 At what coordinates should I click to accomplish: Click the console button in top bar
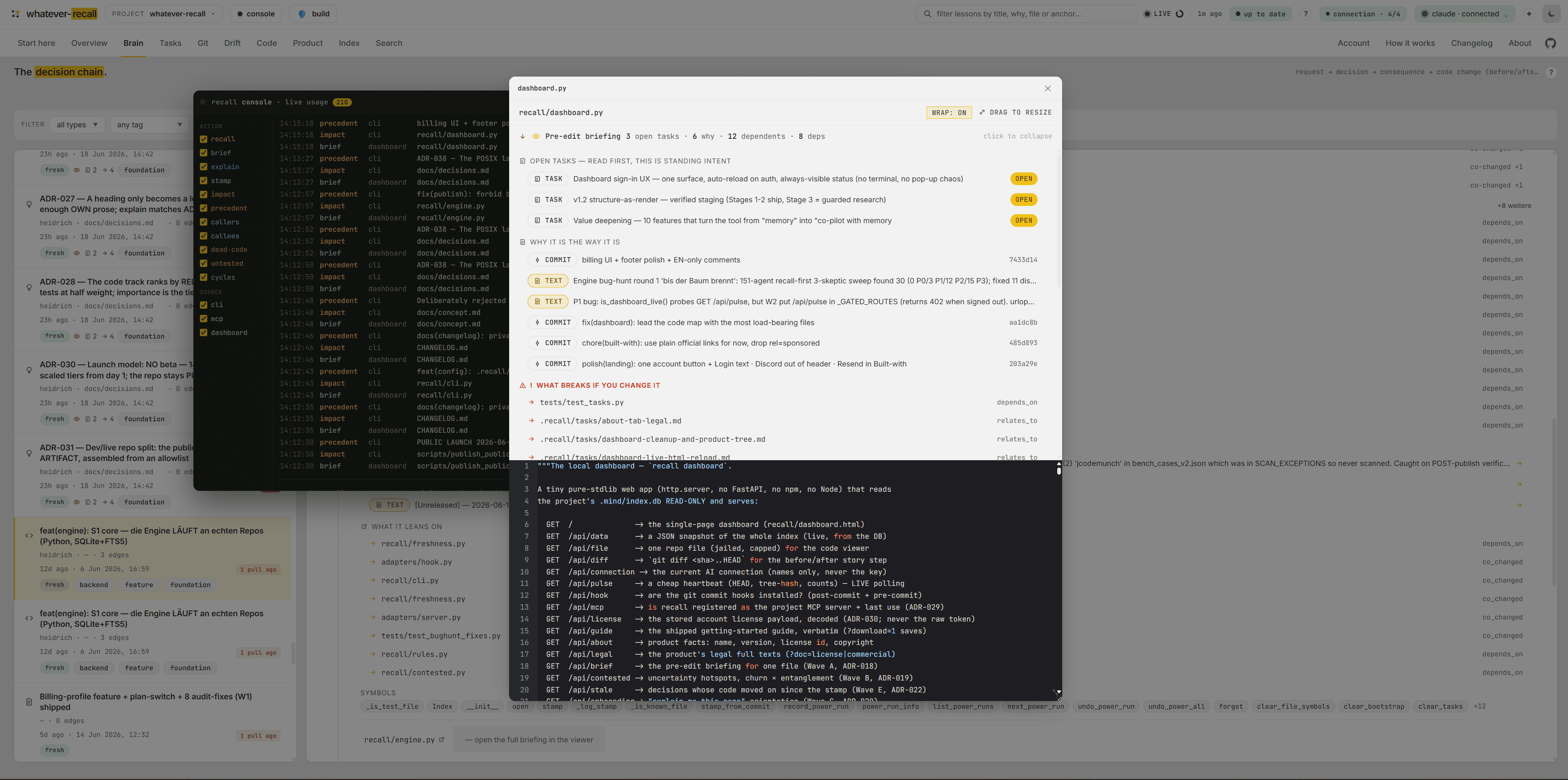[x=256, y=14]
